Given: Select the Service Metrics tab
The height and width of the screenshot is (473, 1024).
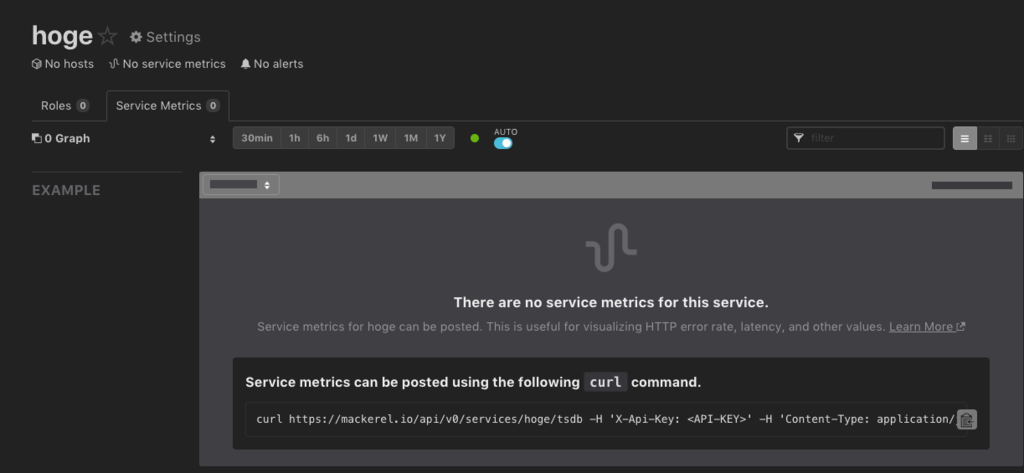Looking at the screenshot, I should point(167,106).
